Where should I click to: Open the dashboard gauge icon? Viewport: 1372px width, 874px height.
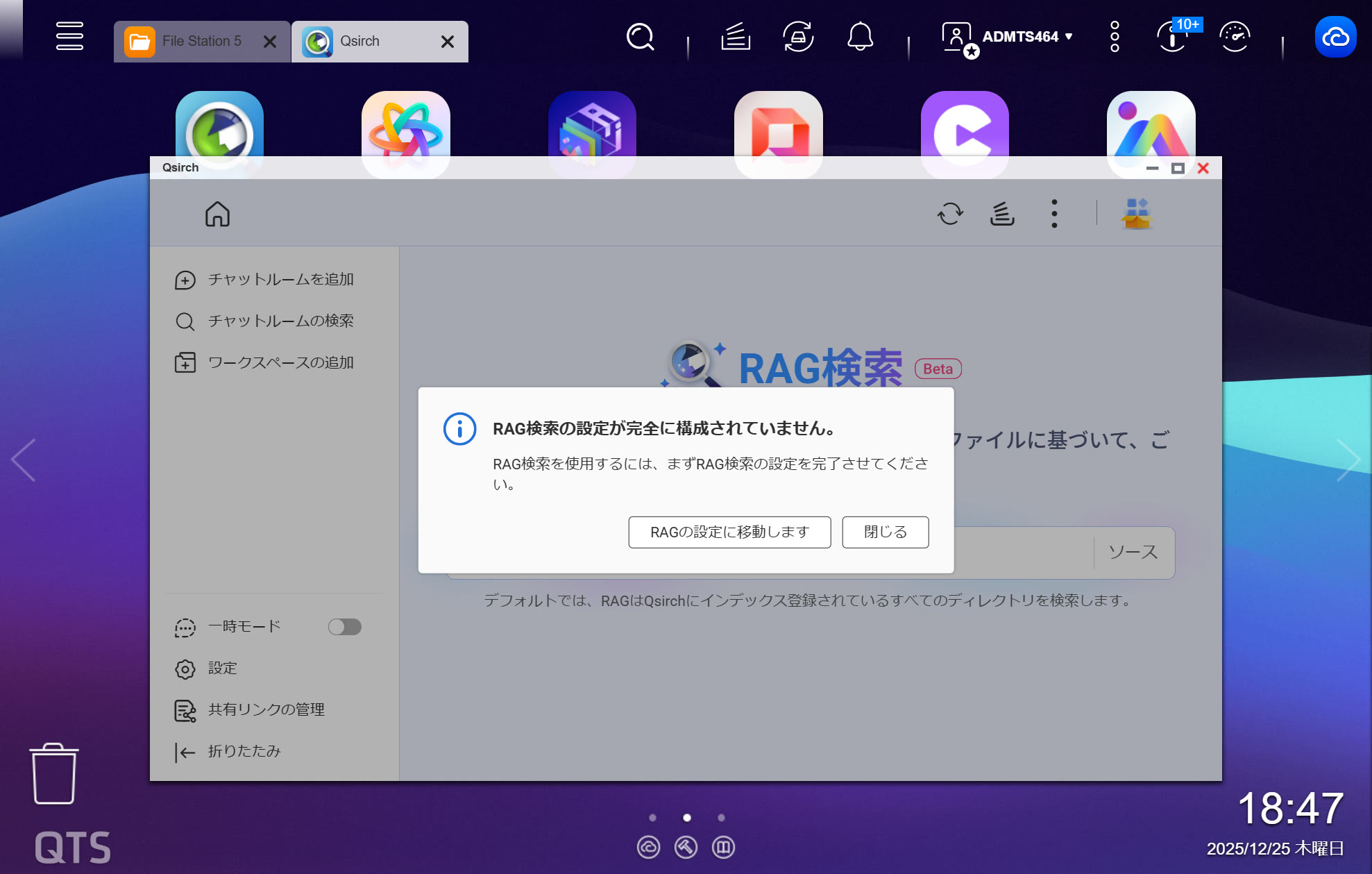[x=1235, y=36]
